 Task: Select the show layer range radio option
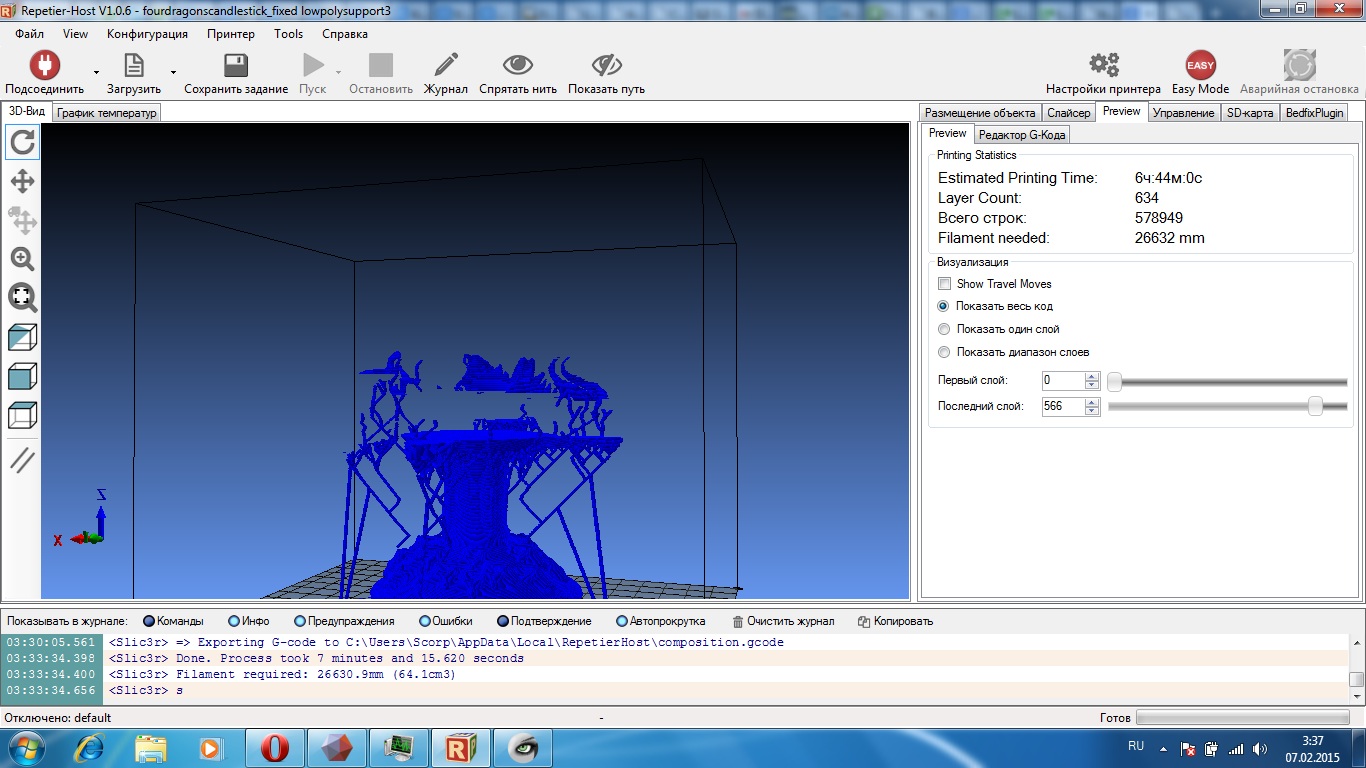point(944,352)
